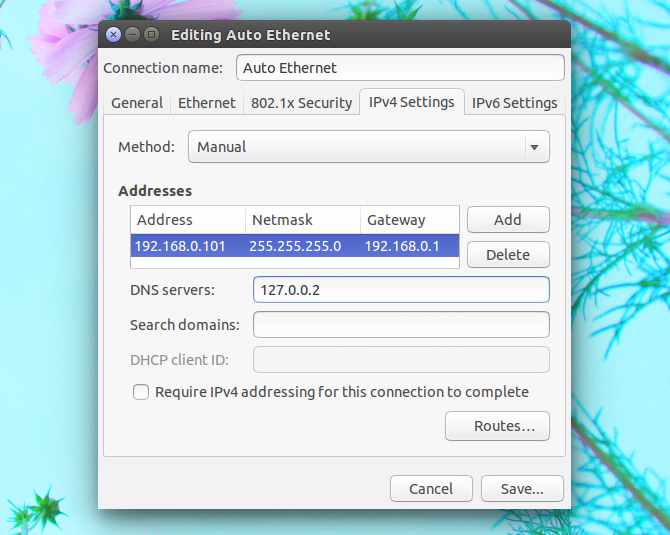670x535 pixels.
Task: Add a new address entry
Action: click(508, 220)
